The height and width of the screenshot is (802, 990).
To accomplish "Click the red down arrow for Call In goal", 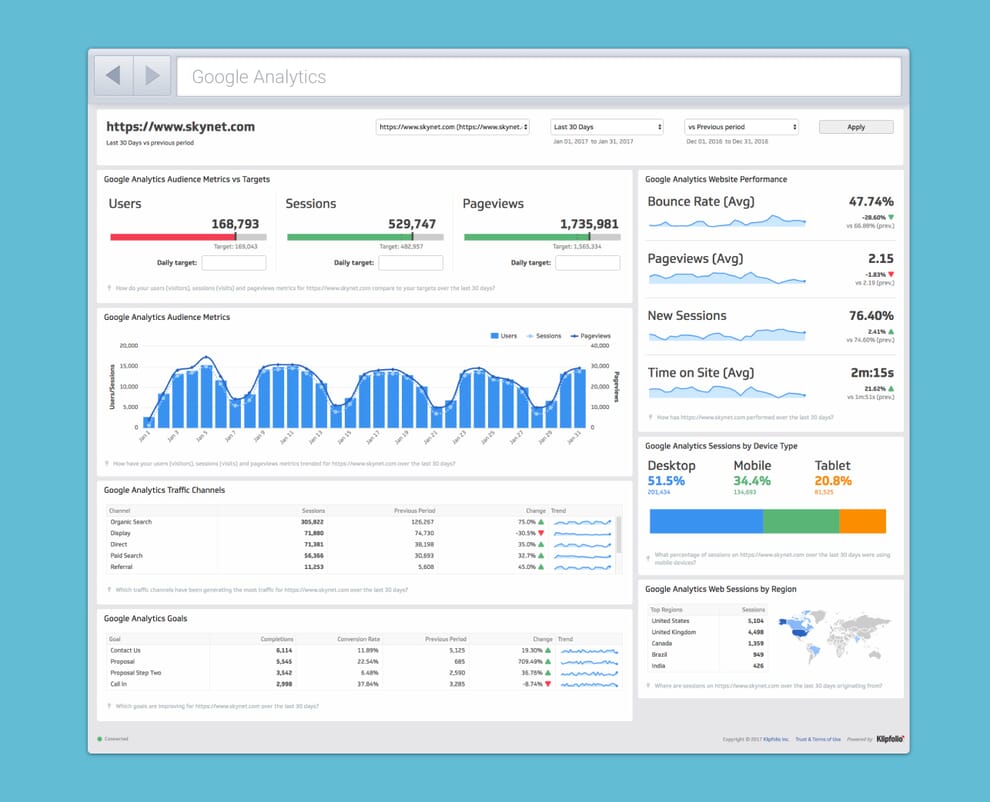I will pyautogui.click(x=548, y=684).
